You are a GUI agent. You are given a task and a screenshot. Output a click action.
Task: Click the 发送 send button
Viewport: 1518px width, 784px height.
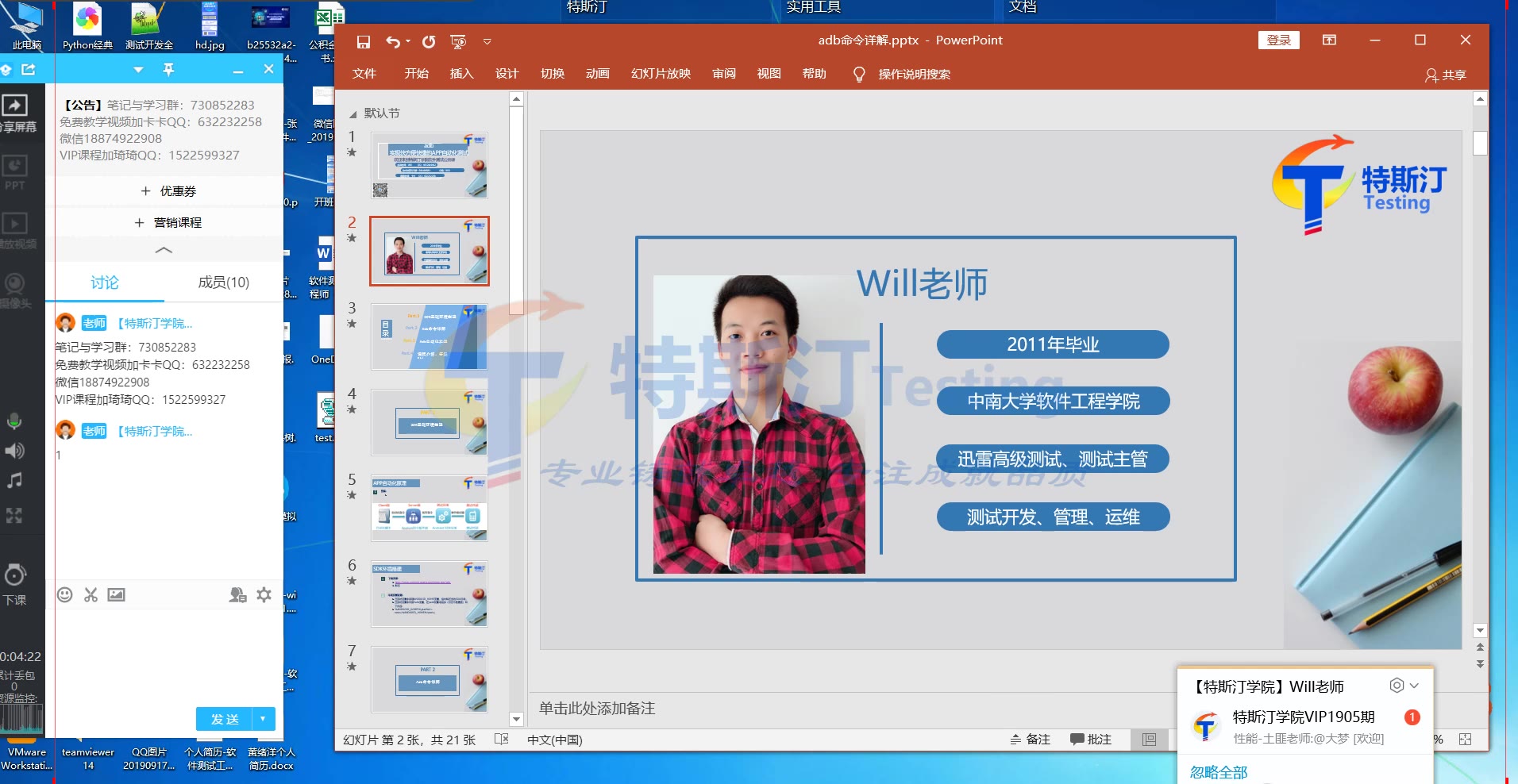click(224, 719)
